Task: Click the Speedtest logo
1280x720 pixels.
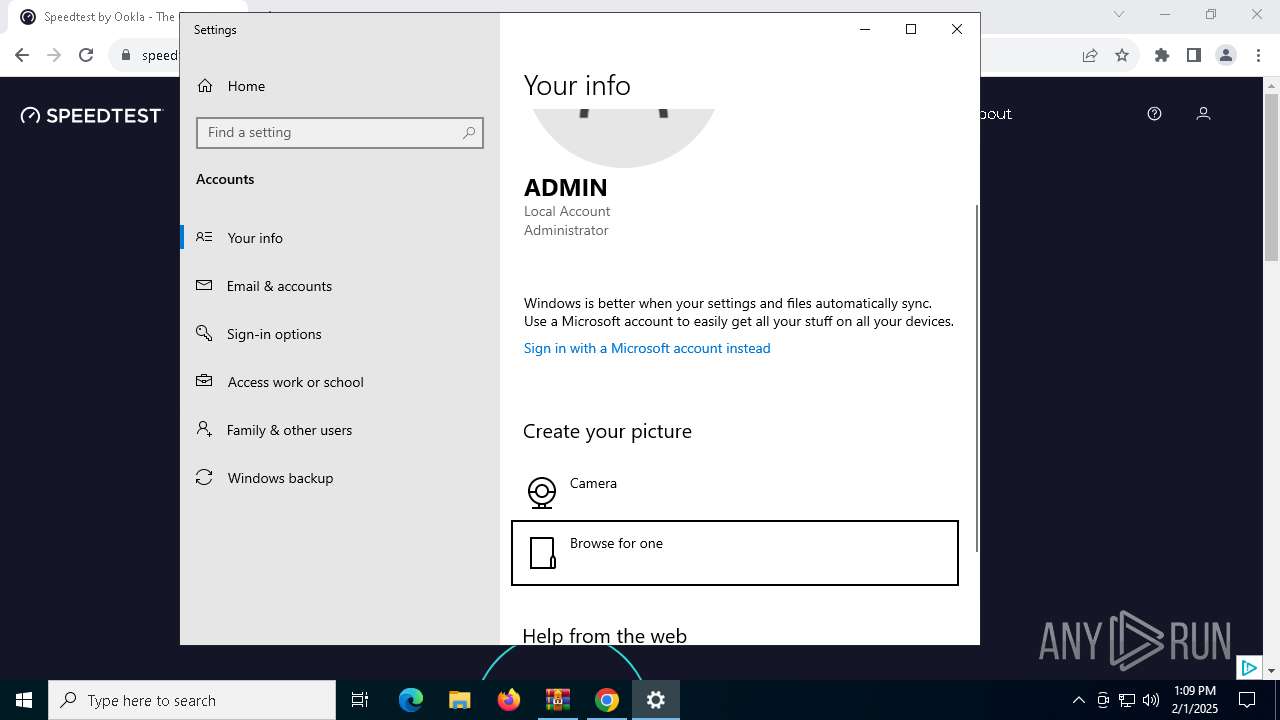Action: click(x=91, y=115)
